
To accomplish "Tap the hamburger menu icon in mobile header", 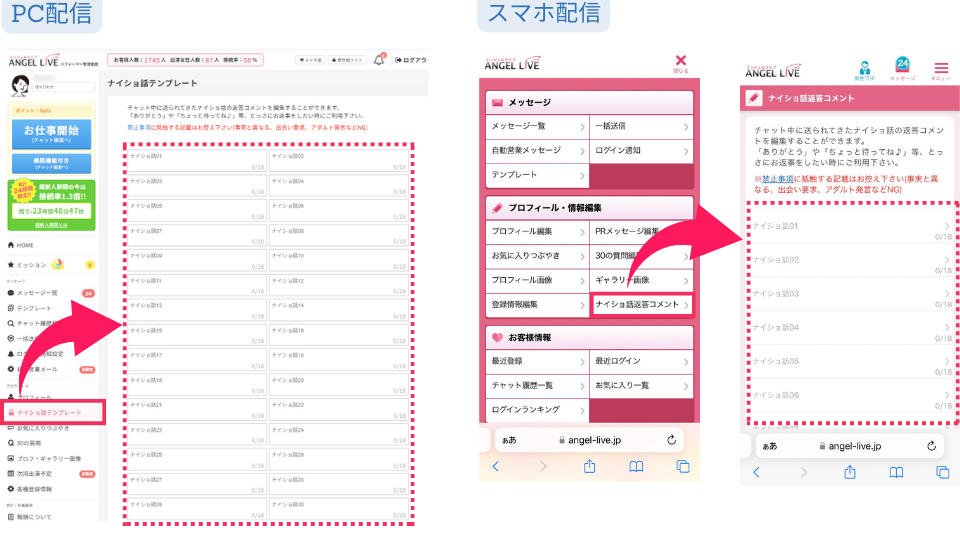I will tap(940, 68).
